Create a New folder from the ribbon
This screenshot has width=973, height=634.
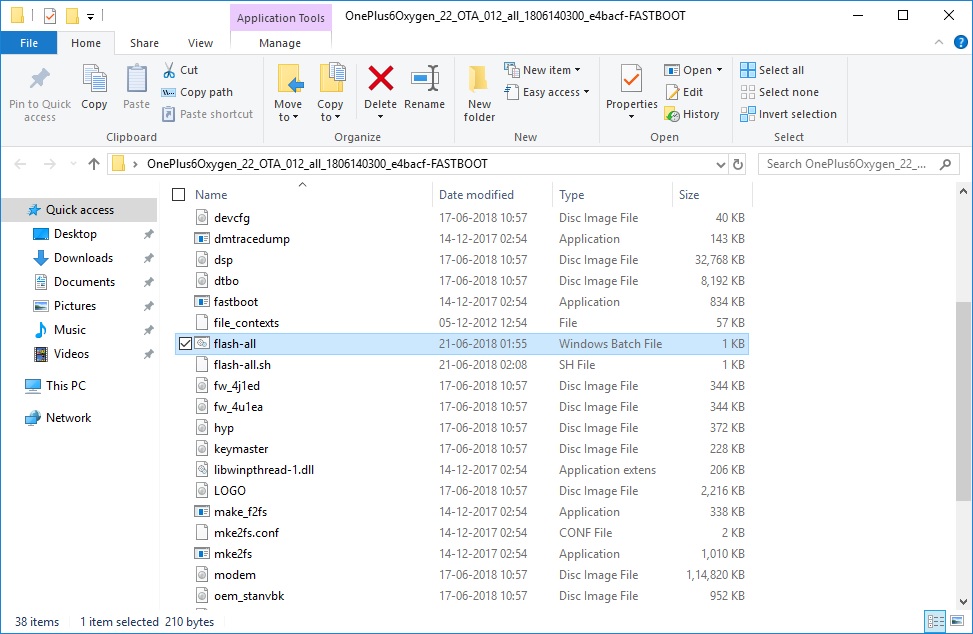(479, 93)
